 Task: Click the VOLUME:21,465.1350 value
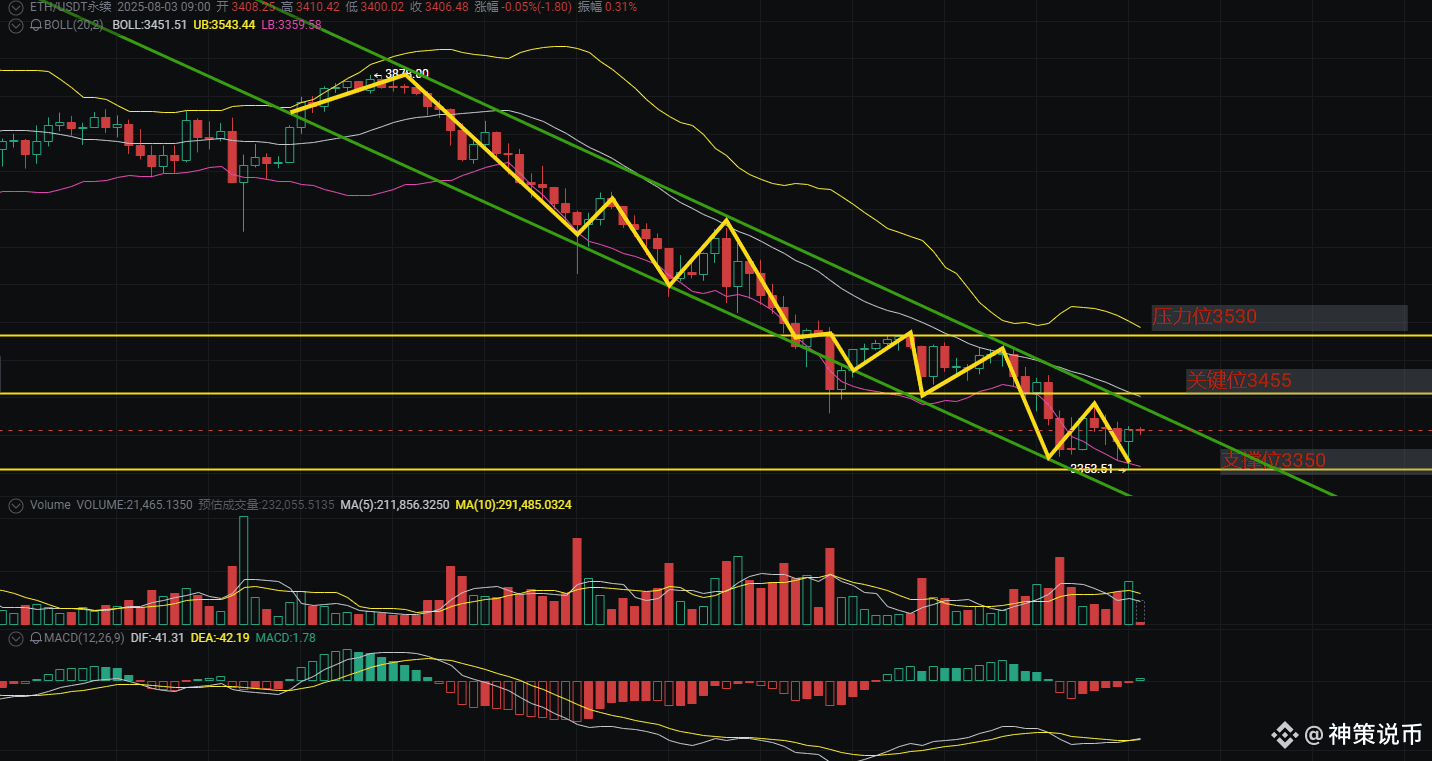click(x=134, y=506)
